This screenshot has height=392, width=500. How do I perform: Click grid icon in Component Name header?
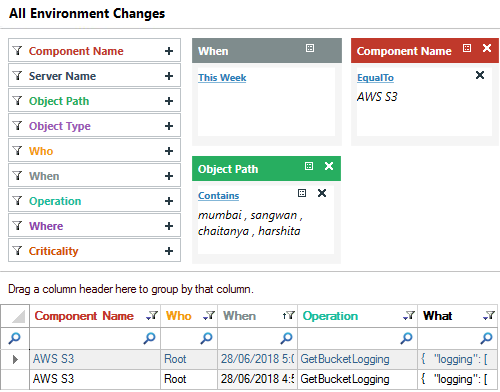pyautogui.click(x=467, y=48)
